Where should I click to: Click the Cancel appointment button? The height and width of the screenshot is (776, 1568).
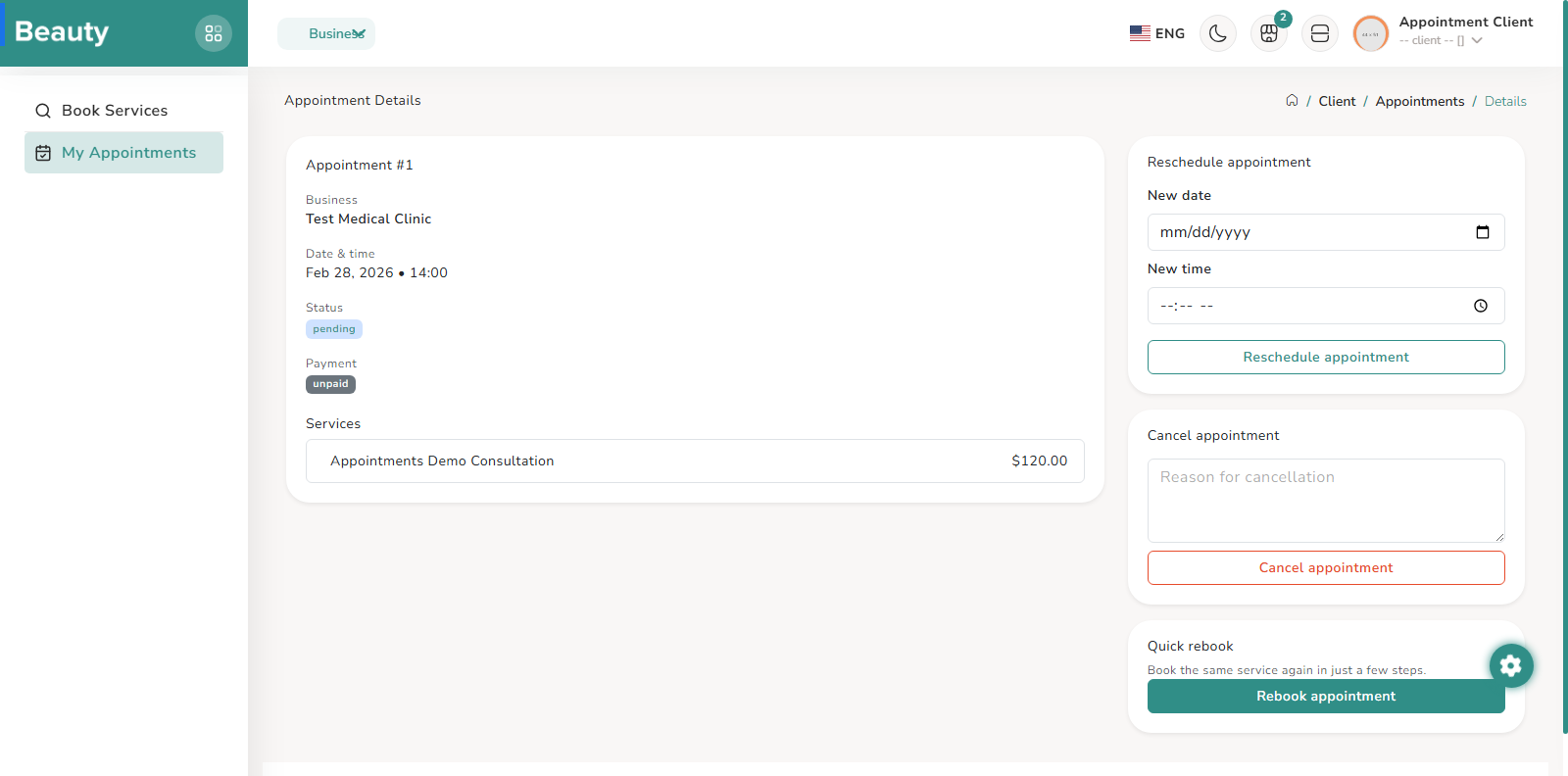click(1325, 567)
